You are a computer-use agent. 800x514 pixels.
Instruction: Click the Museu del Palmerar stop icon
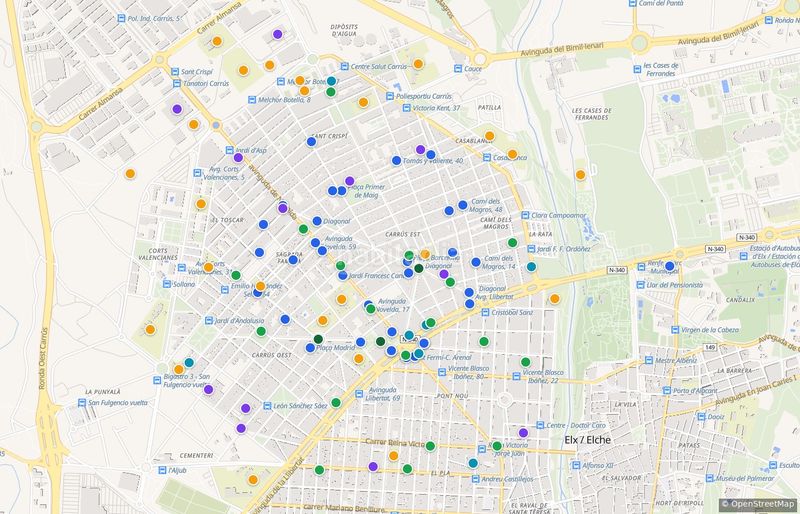(709, 478)
